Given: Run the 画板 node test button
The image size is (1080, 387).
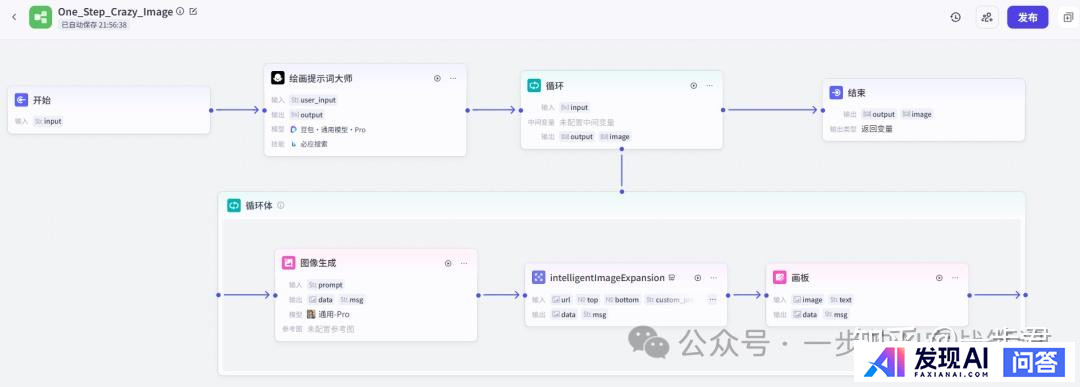Looking at the screenshot, I should point(939,278).
